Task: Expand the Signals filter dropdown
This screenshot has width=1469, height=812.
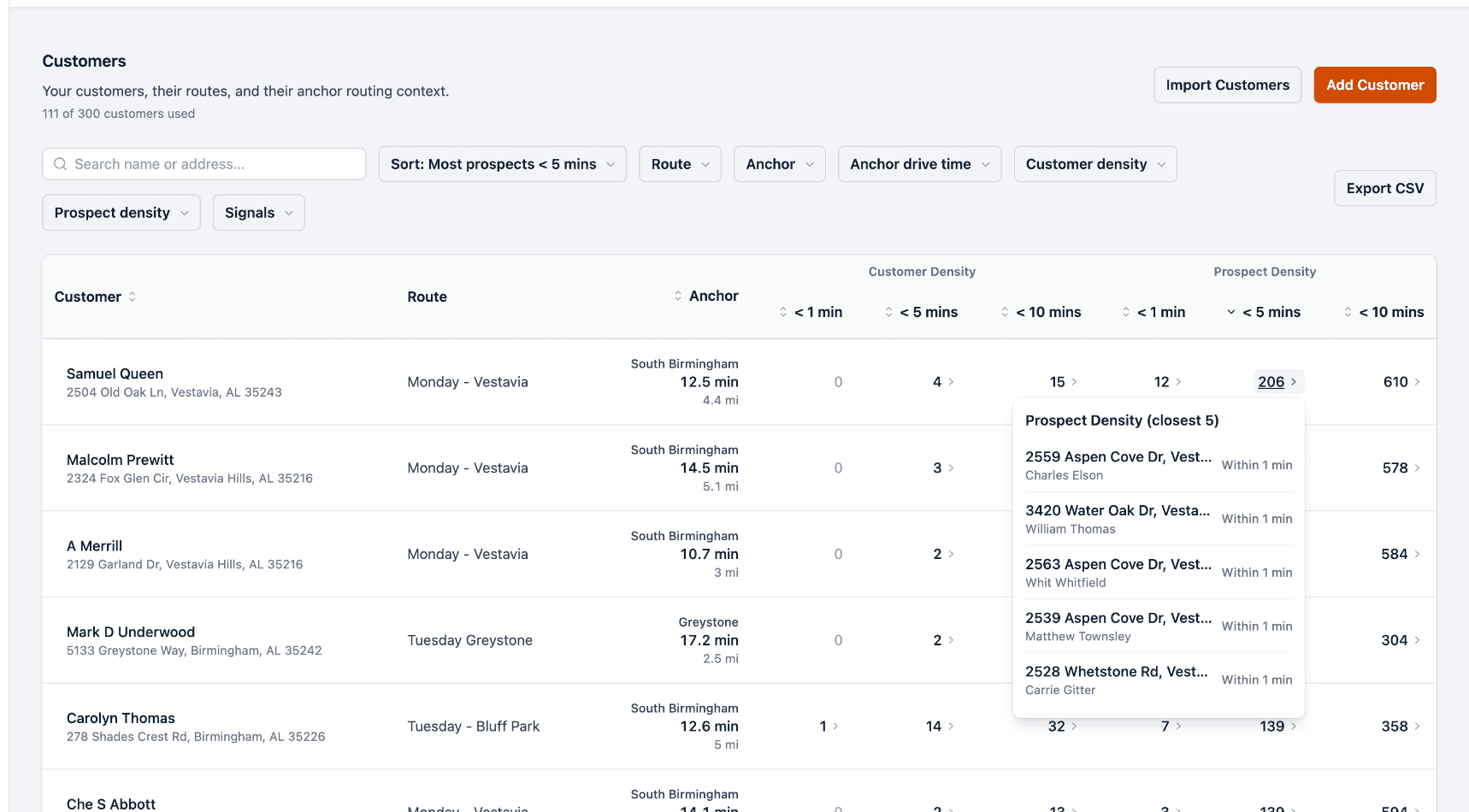Action: 259,213
